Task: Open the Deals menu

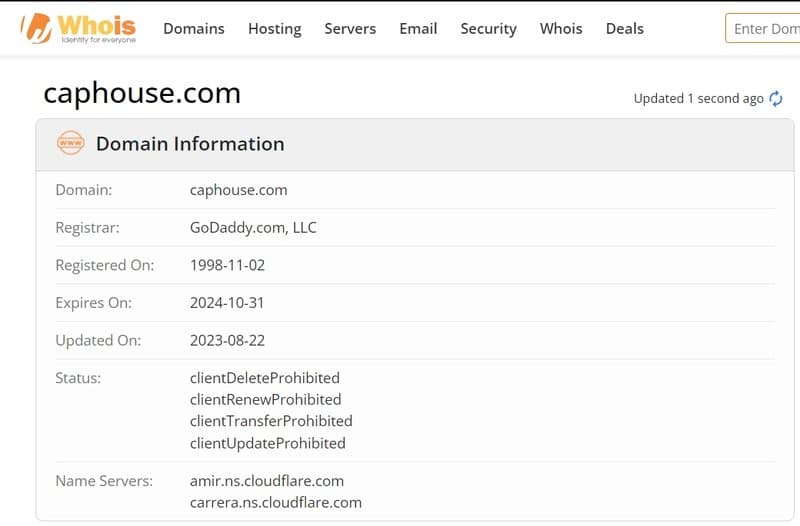Action: [x=624, y=29]
